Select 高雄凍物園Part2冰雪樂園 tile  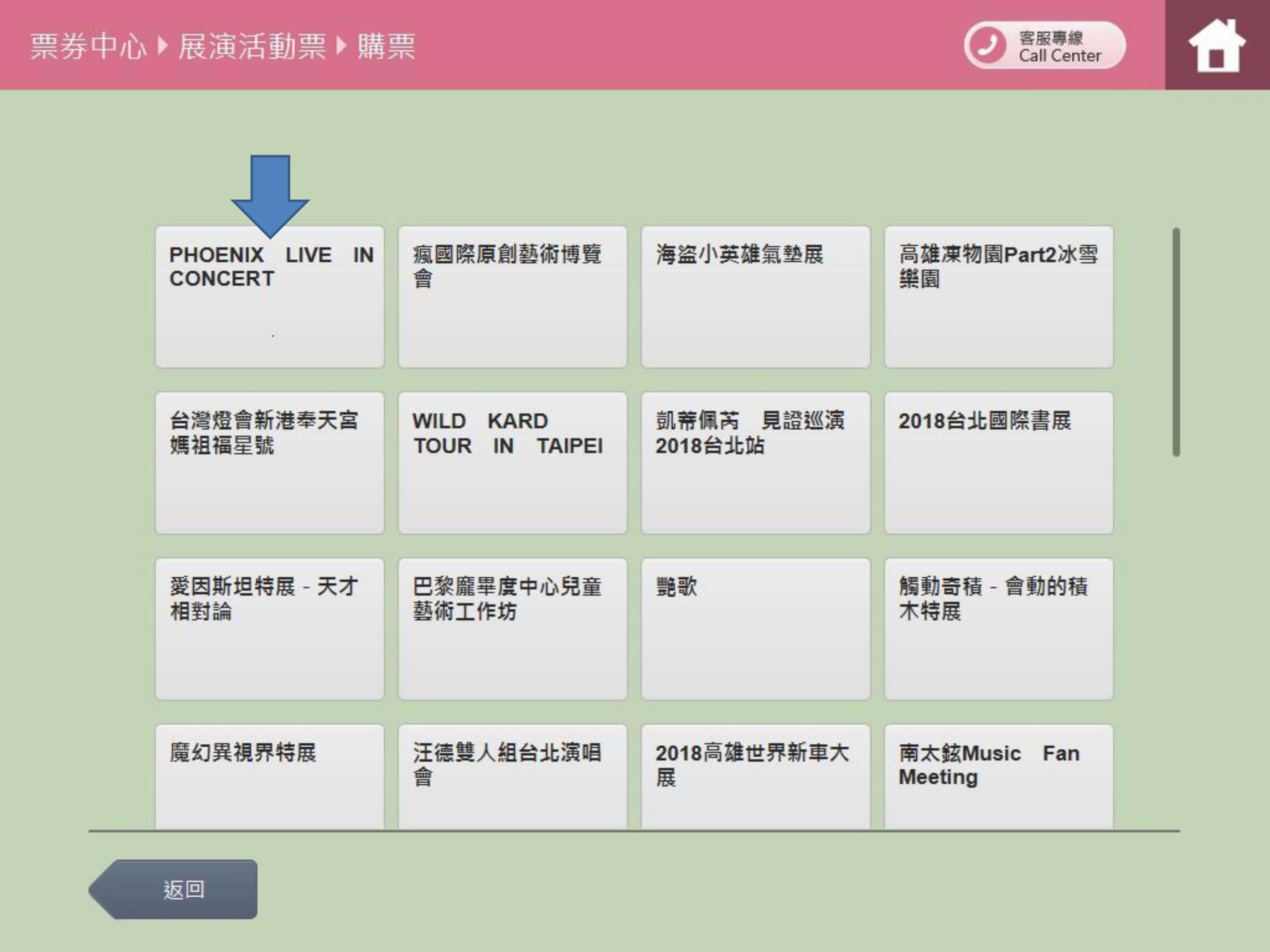(x=998, y=297)
